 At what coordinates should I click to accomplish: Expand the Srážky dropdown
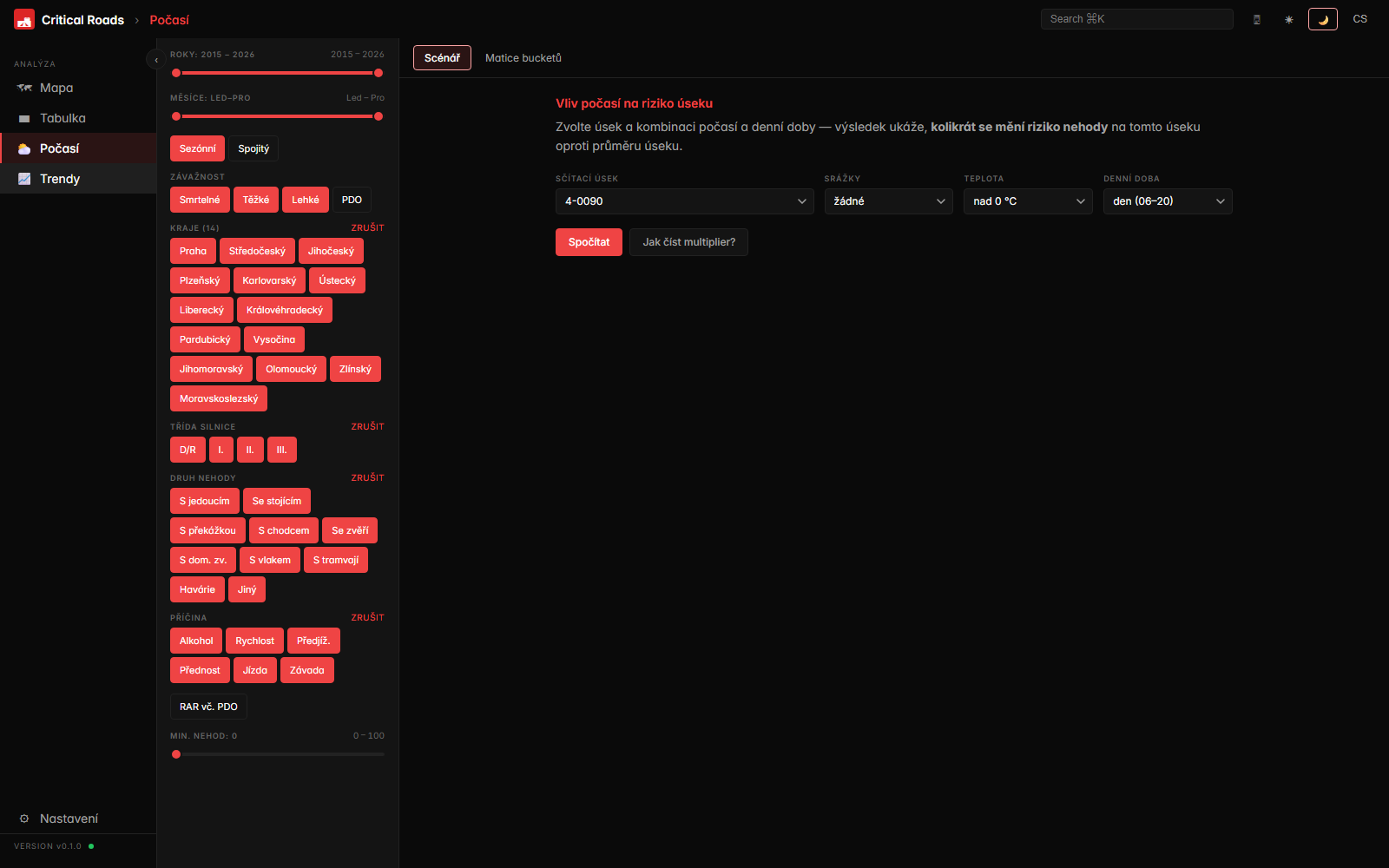888,201
